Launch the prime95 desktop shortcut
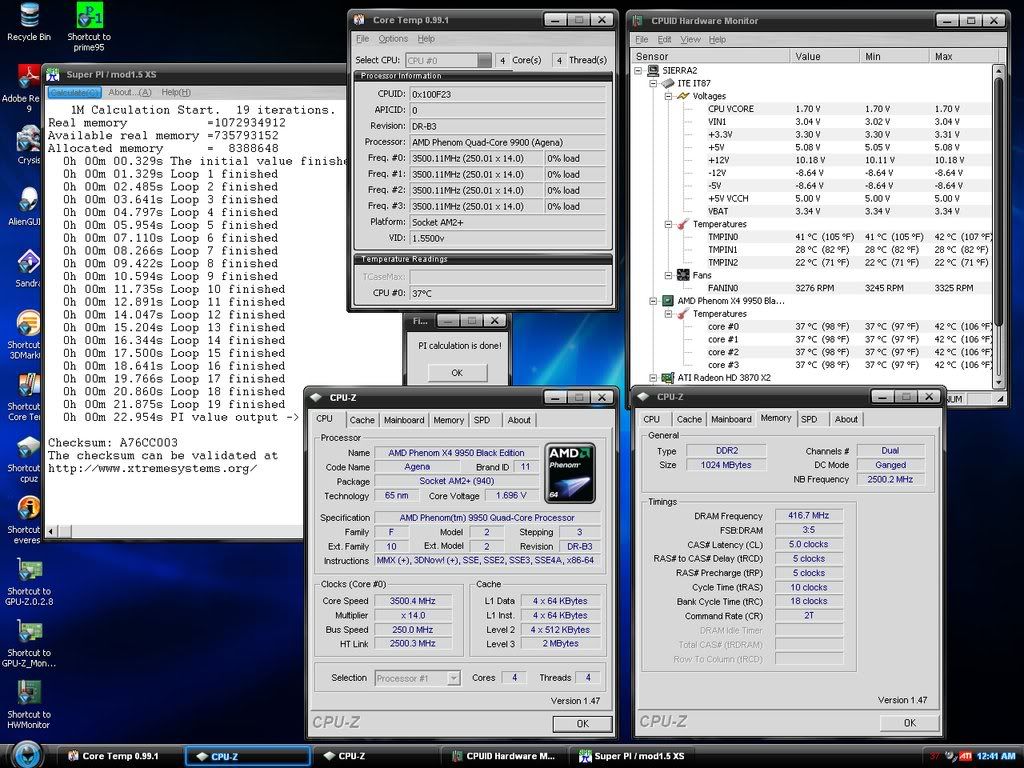Viewport: 1024px width, 768px height. coord(89,16)
